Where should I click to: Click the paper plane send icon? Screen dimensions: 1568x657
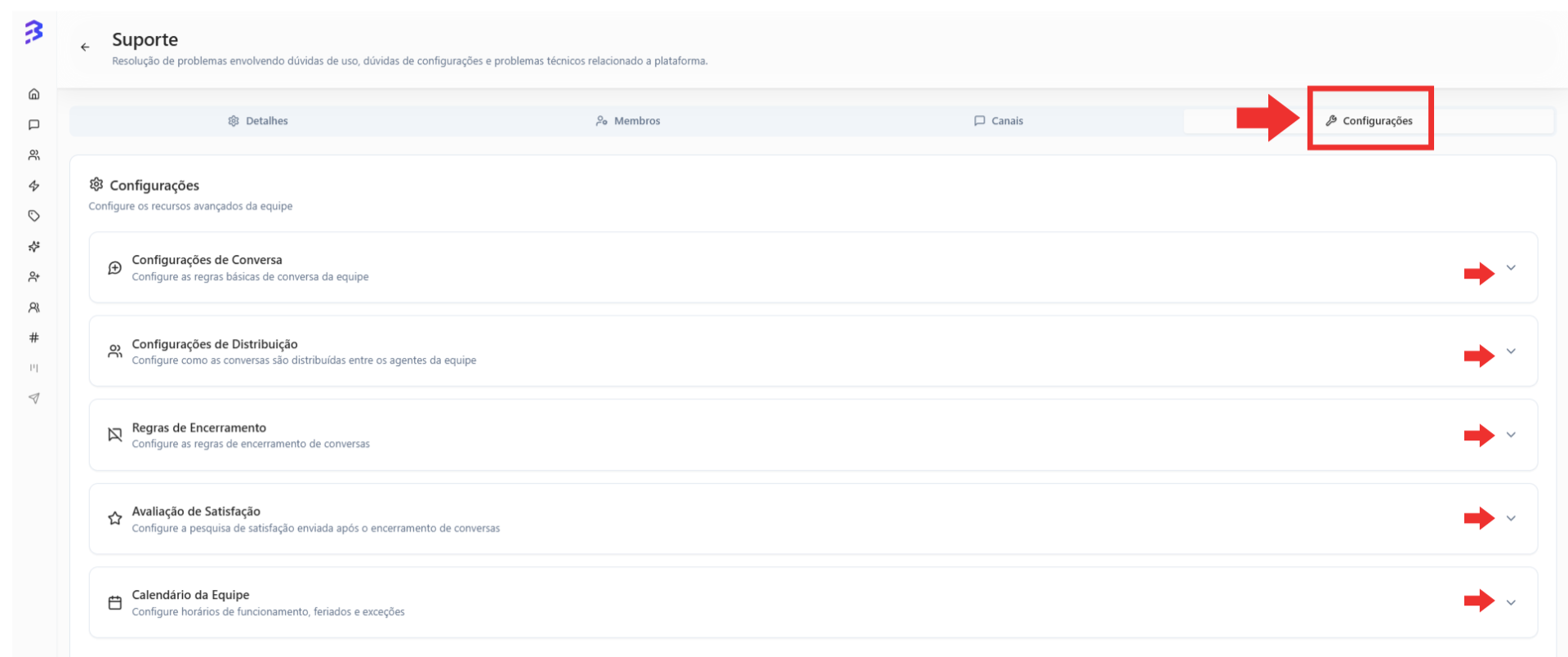(x=34, y=398)
